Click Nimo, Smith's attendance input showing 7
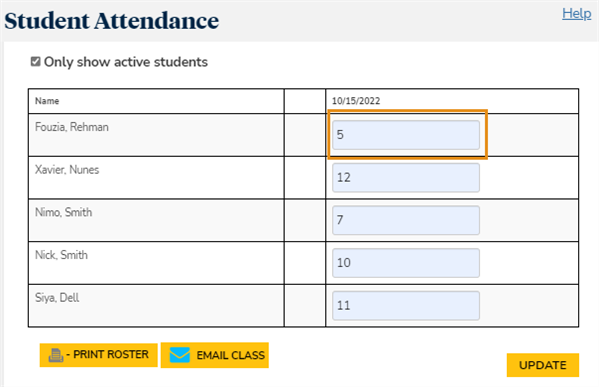599x387 pixels. pyautogui.click(x=406, y=220)
